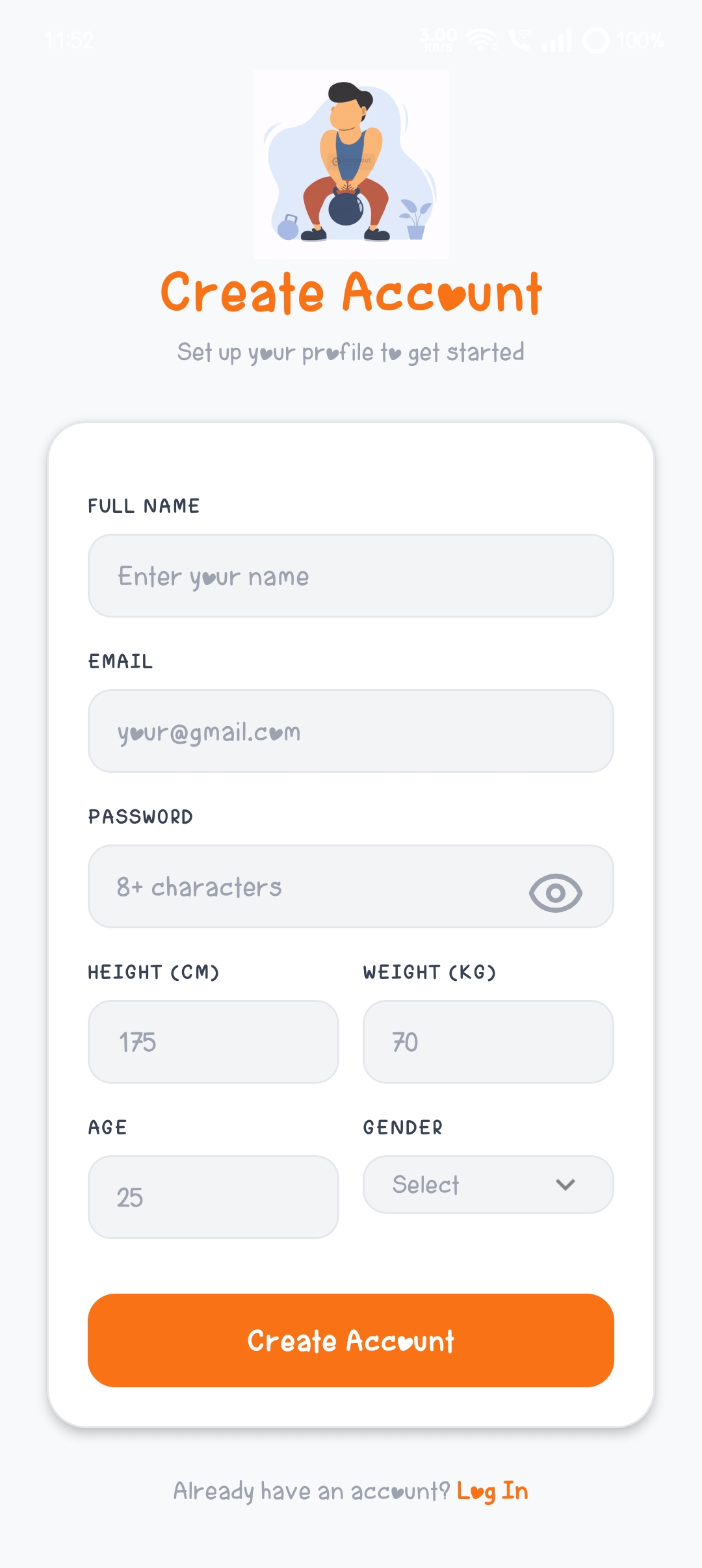
Task: Tap the Weight (kg) input field
Action: (488, 1042)
